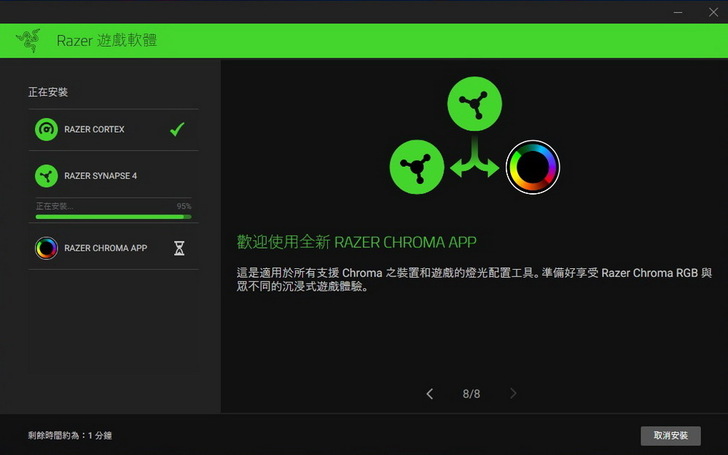Click the green split arrow in illustration

pyautogui.click(x=474, y=156)
